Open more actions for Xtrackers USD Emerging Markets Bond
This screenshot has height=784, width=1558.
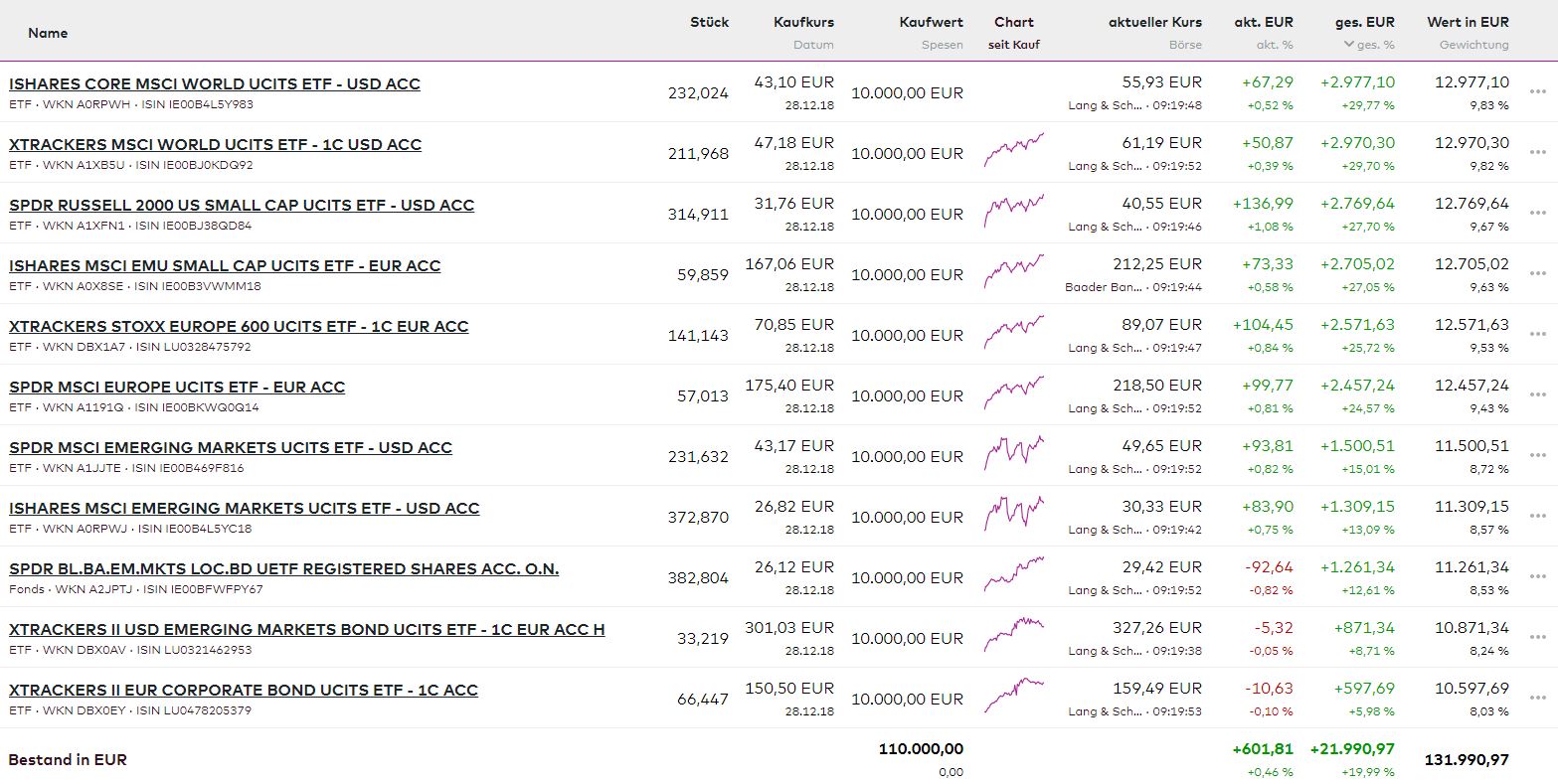pos(1538,638)
